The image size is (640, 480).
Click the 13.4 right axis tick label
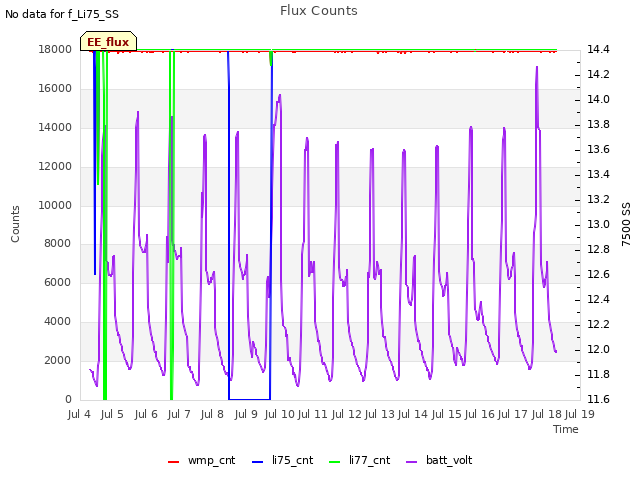(x=598, y=174)
